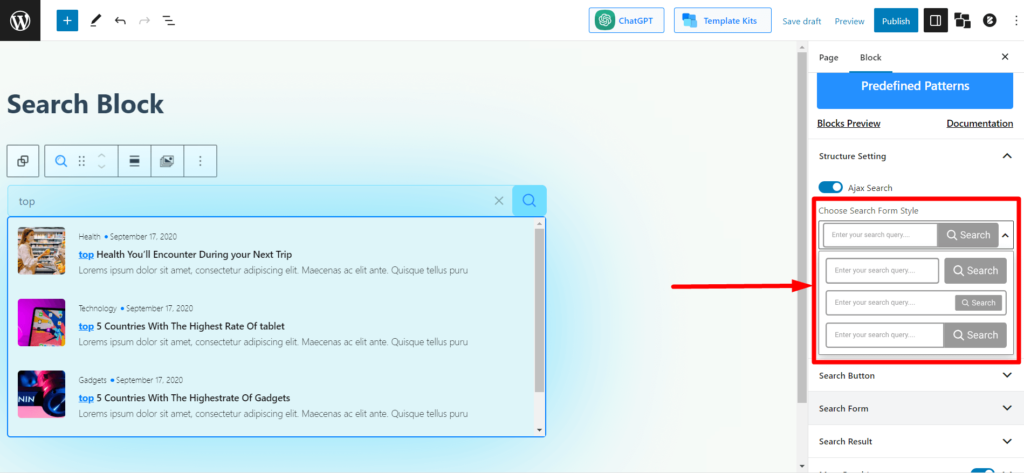Expand the Search Result section
The width and height of the screenshot is (1024, 473).
click(x=915, y=442)
